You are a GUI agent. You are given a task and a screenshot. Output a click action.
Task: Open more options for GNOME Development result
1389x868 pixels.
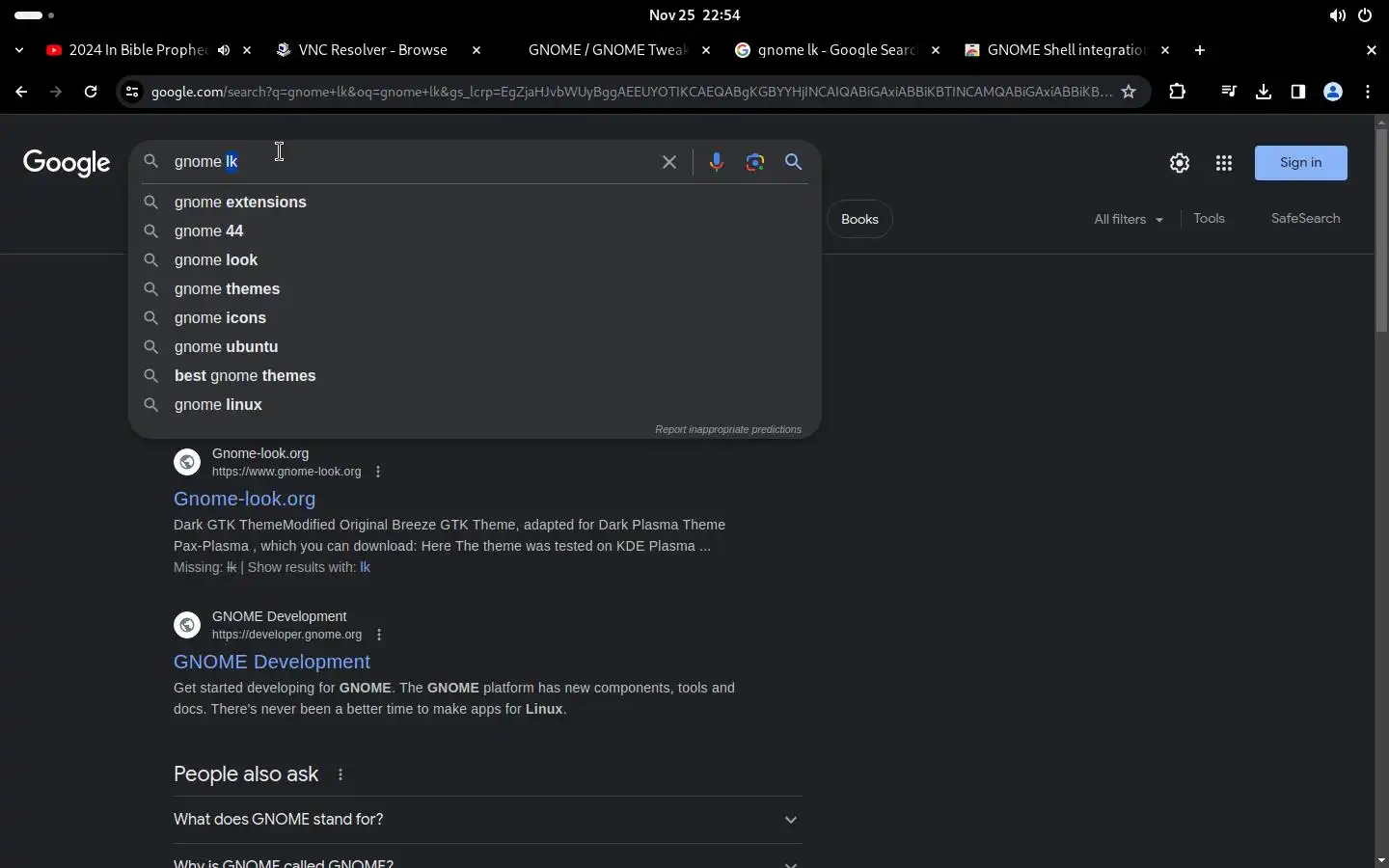[379, 635]
